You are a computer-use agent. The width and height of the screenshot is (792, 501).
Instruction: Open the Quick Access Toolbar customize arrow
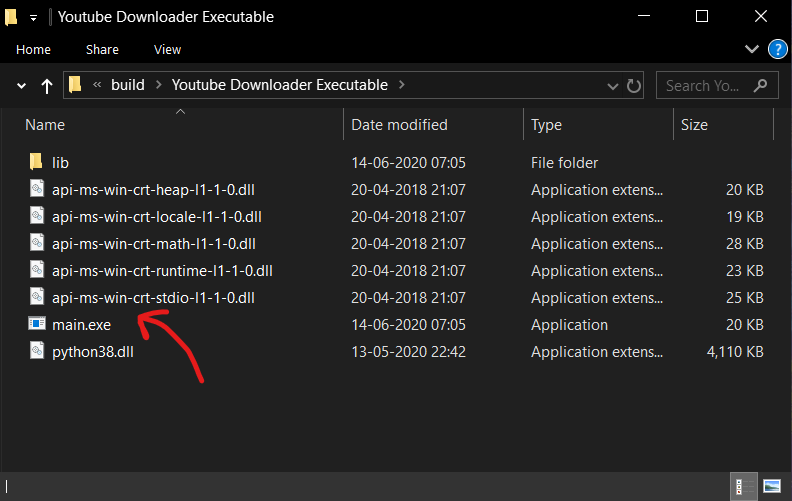(x=33, y=18)
